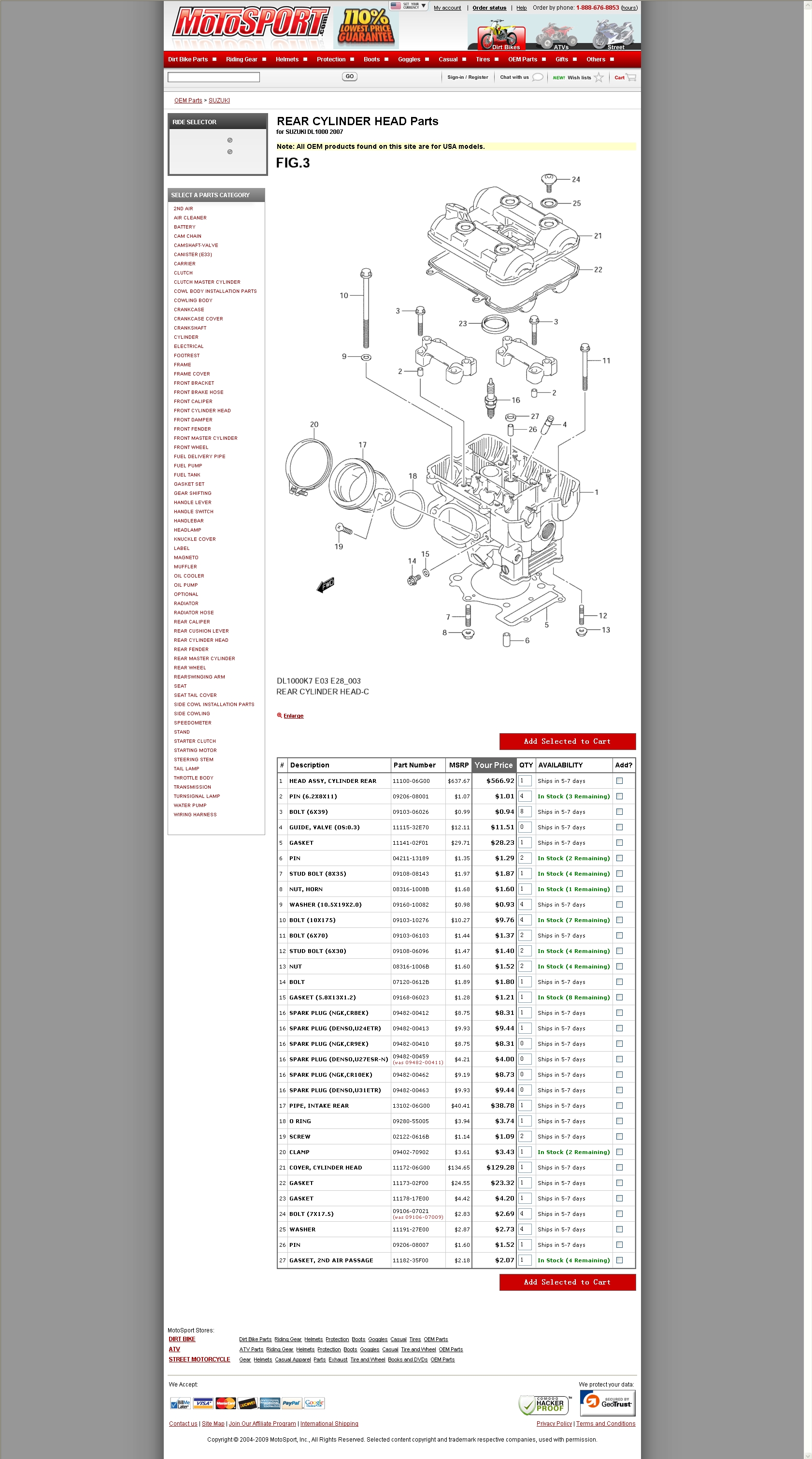This screenshot has height=1459, width=812.
Task: Open the Help link in header
Action: pyautogui.click(x=522, y=8)
